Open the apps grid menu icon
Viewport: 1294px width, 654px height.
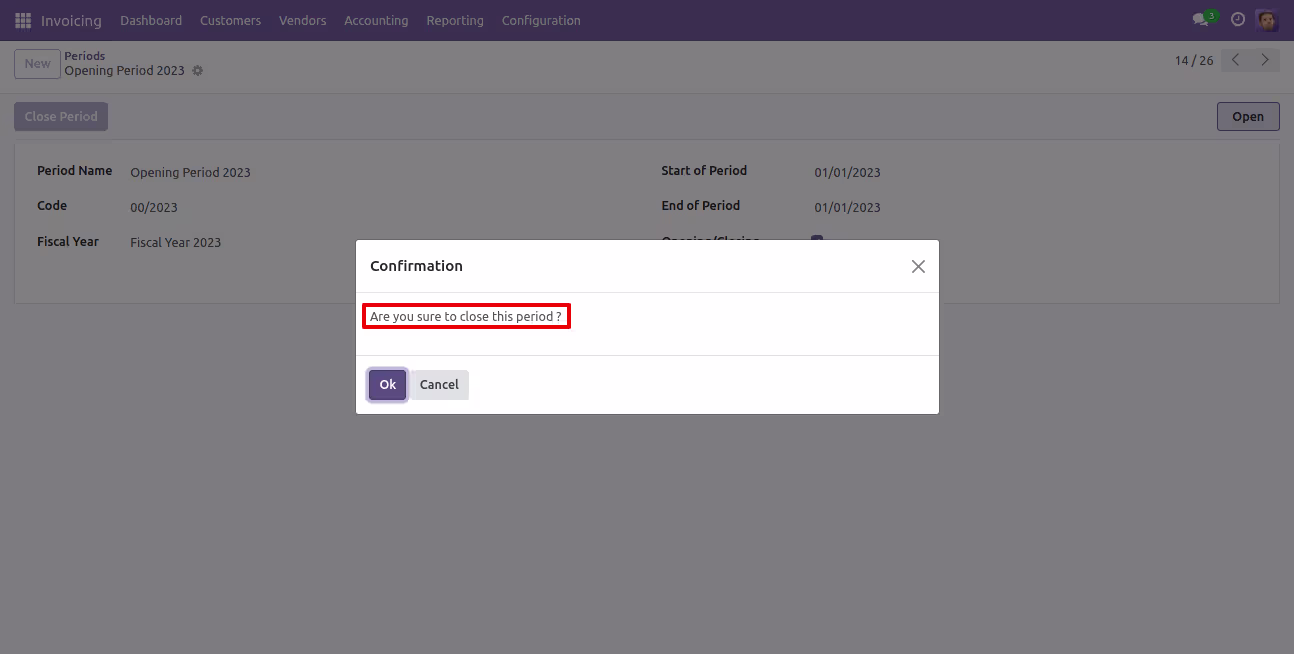(23, 20)
